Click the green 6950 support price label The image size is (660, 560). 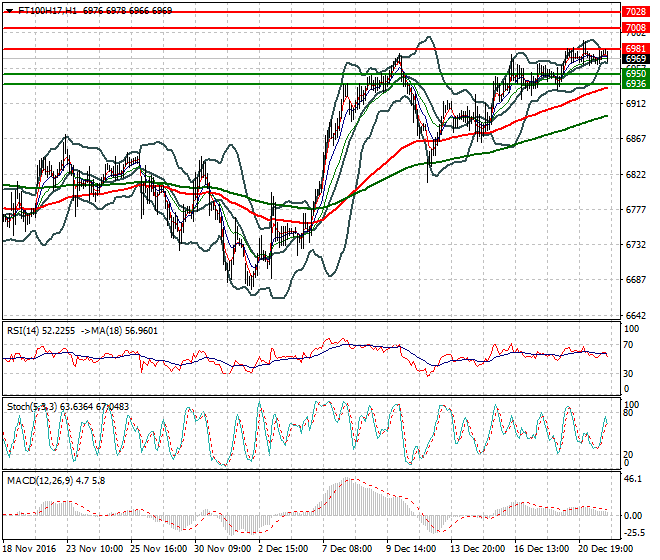click(x=636, y=74)
